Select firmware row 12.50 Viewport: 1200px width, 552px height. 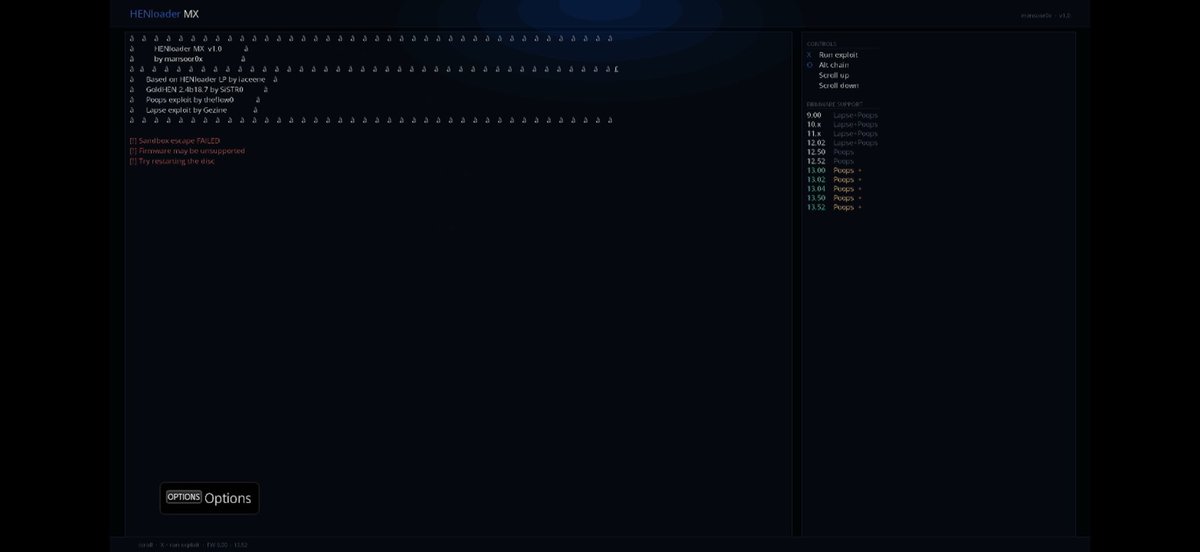pyautogui.click(x=831, y=152)
